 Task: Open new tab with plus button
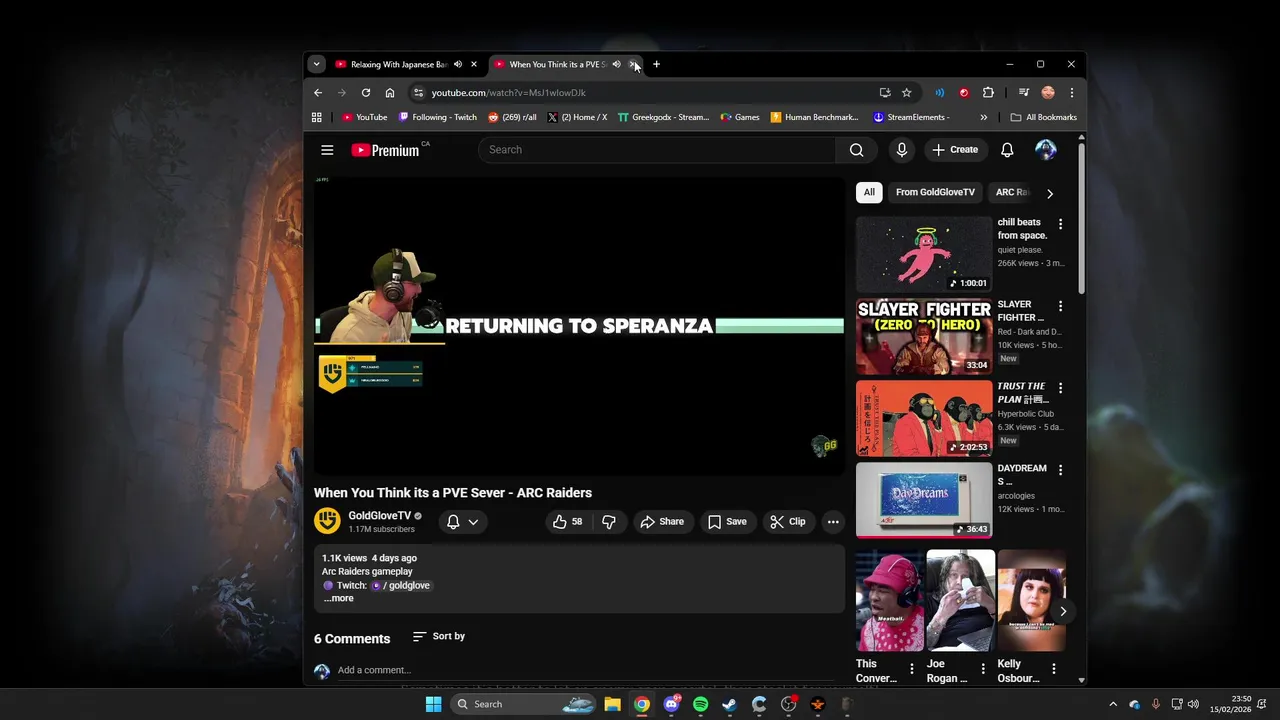click(x=656, y=64)
